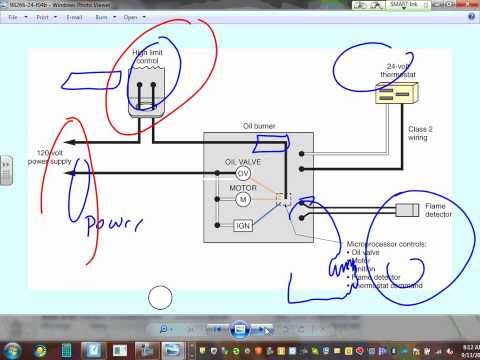Click the green circular arrows tray icon

236,351
